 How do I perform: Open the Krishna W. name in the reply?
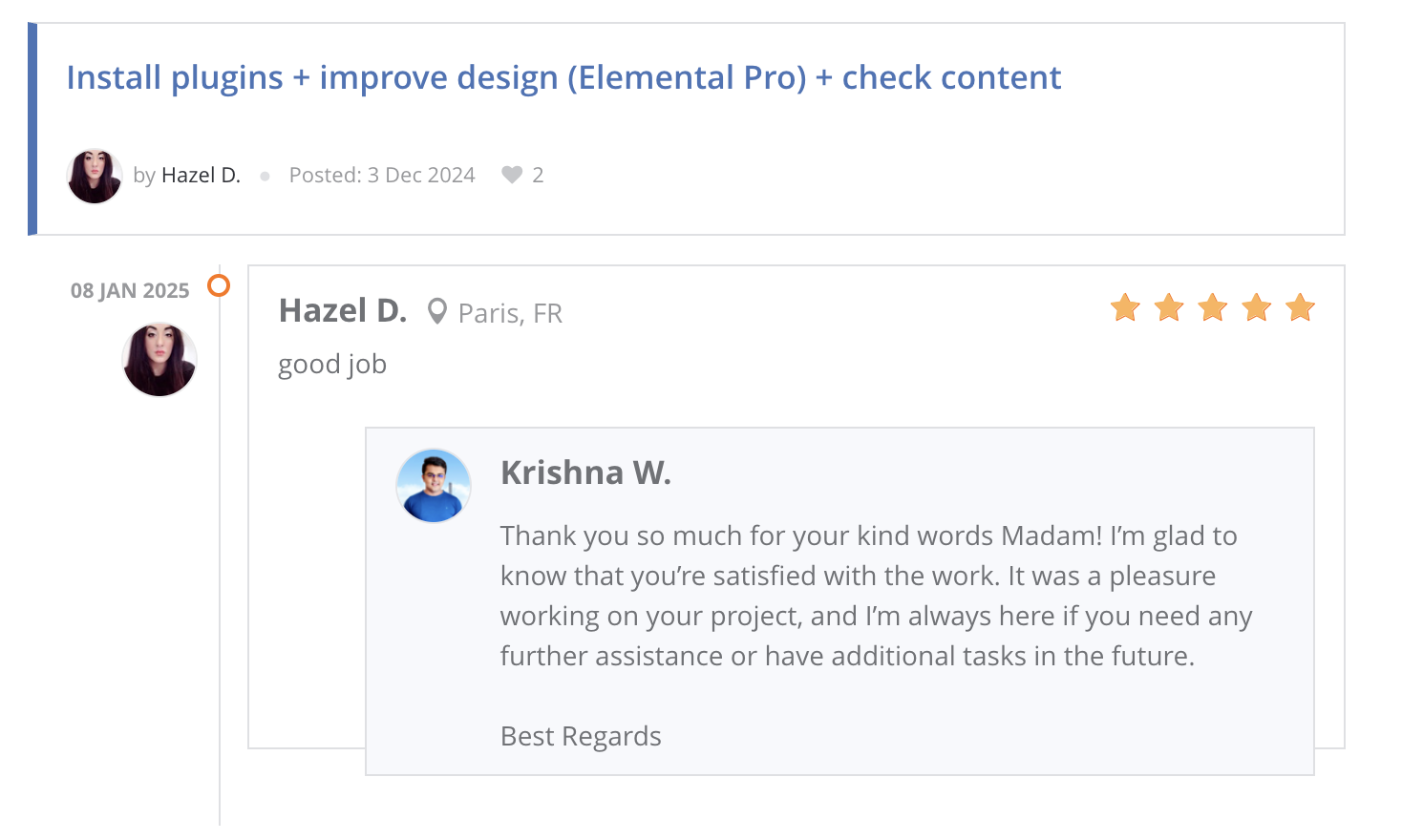[x=585, y=472]
